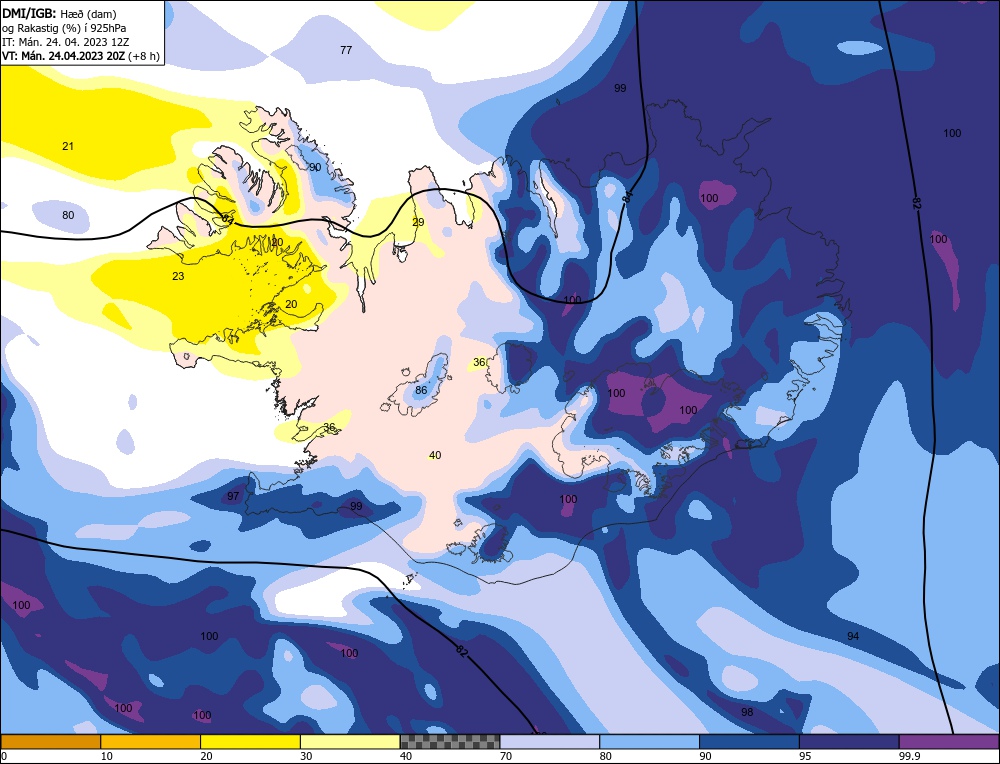
Task: Click the purple above-99.9 legend swatch
Action: click(949, 741)
